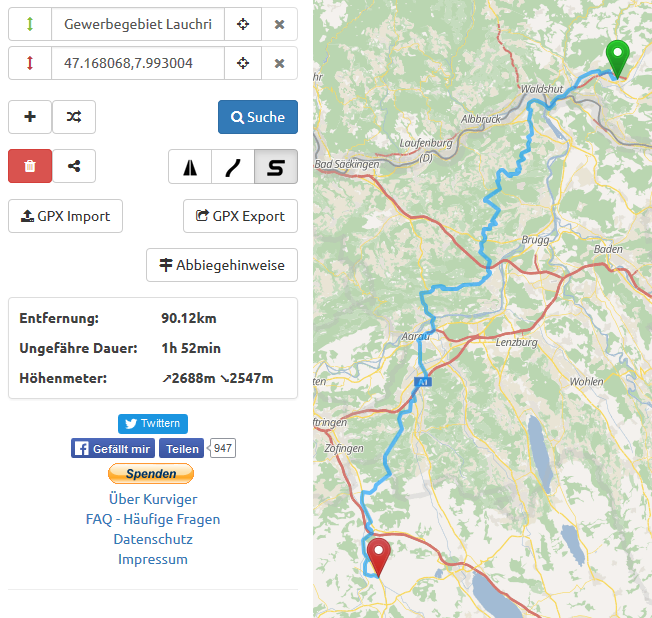Show Abbiegehinweise turn instructions

pos(222,265)
